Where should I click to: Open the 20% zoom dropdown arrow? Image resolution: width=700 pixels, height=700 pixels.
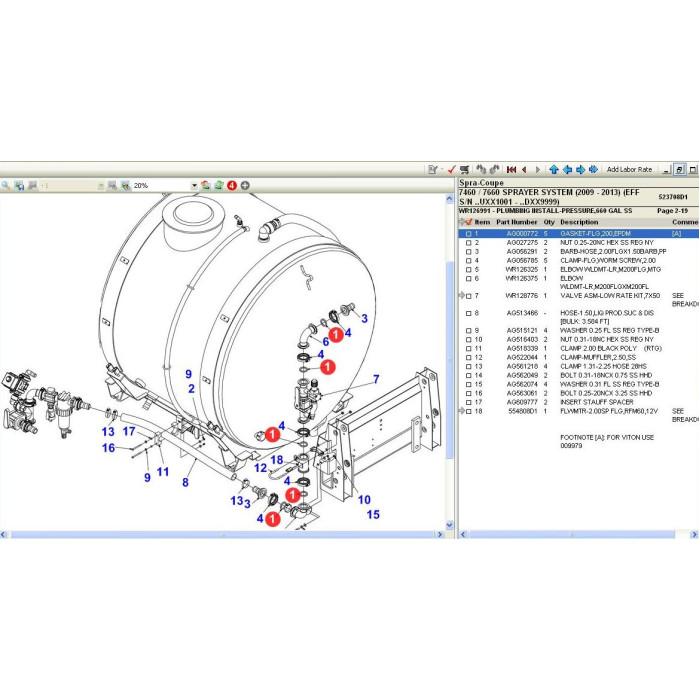click(194, 186)
